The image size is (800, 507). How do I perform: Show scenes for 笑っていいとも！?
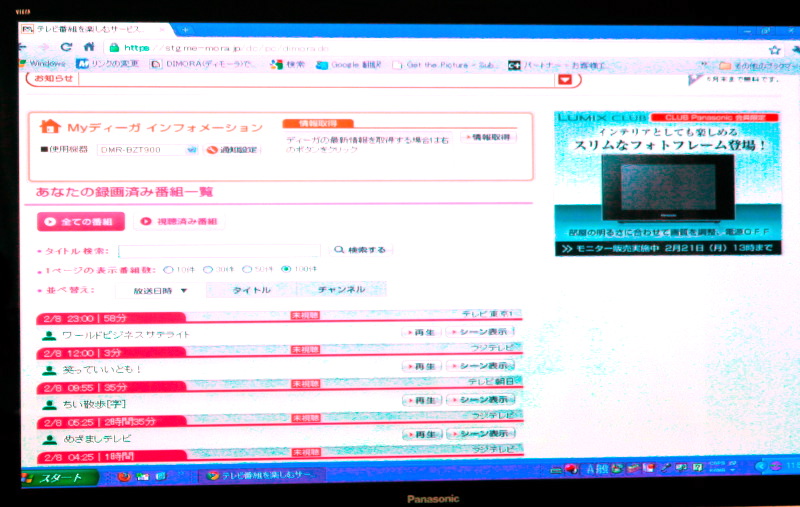click(481, 366)
